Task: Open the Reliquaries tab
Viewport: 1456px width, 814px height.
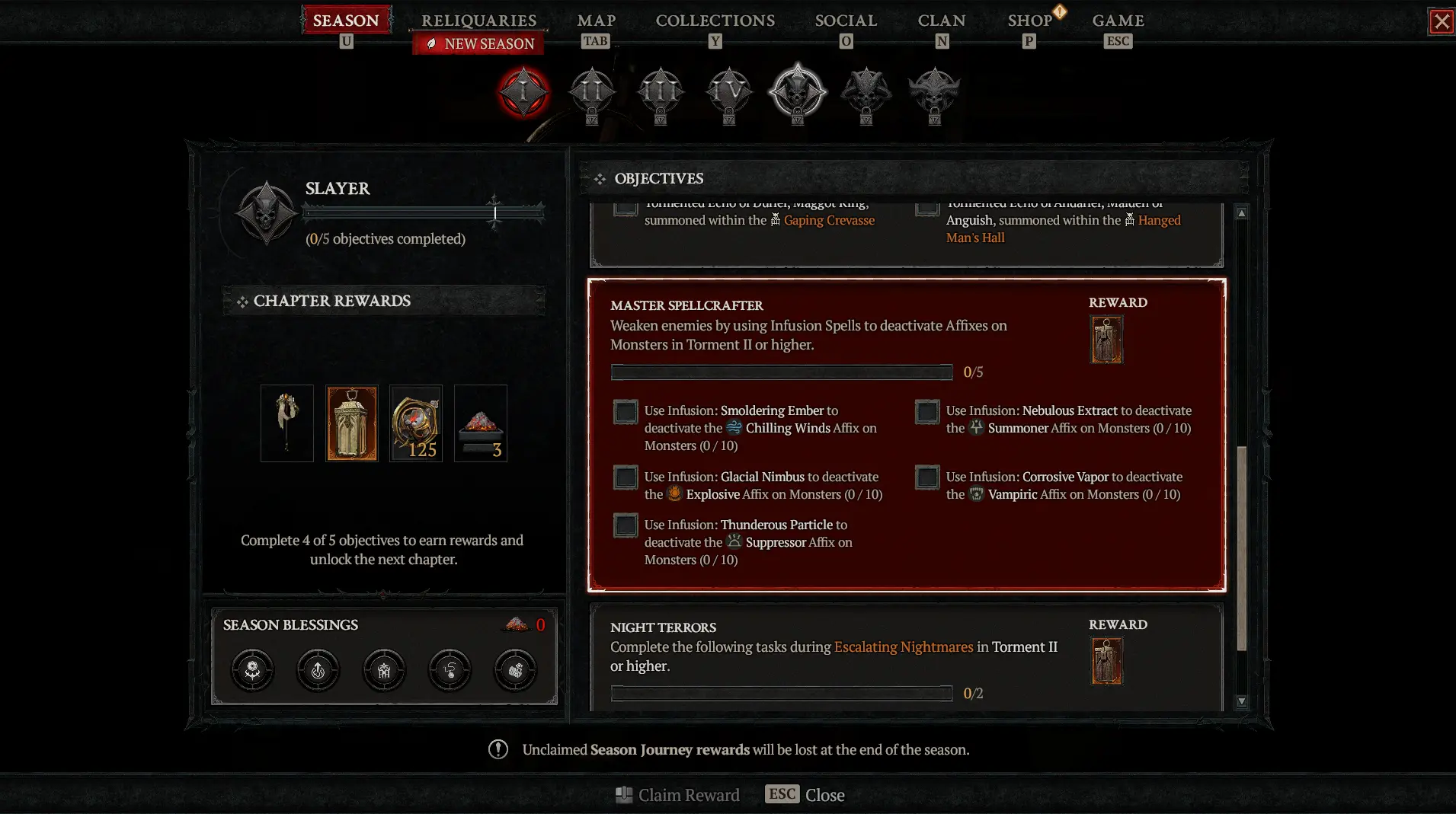Action: tap(479, 21)
